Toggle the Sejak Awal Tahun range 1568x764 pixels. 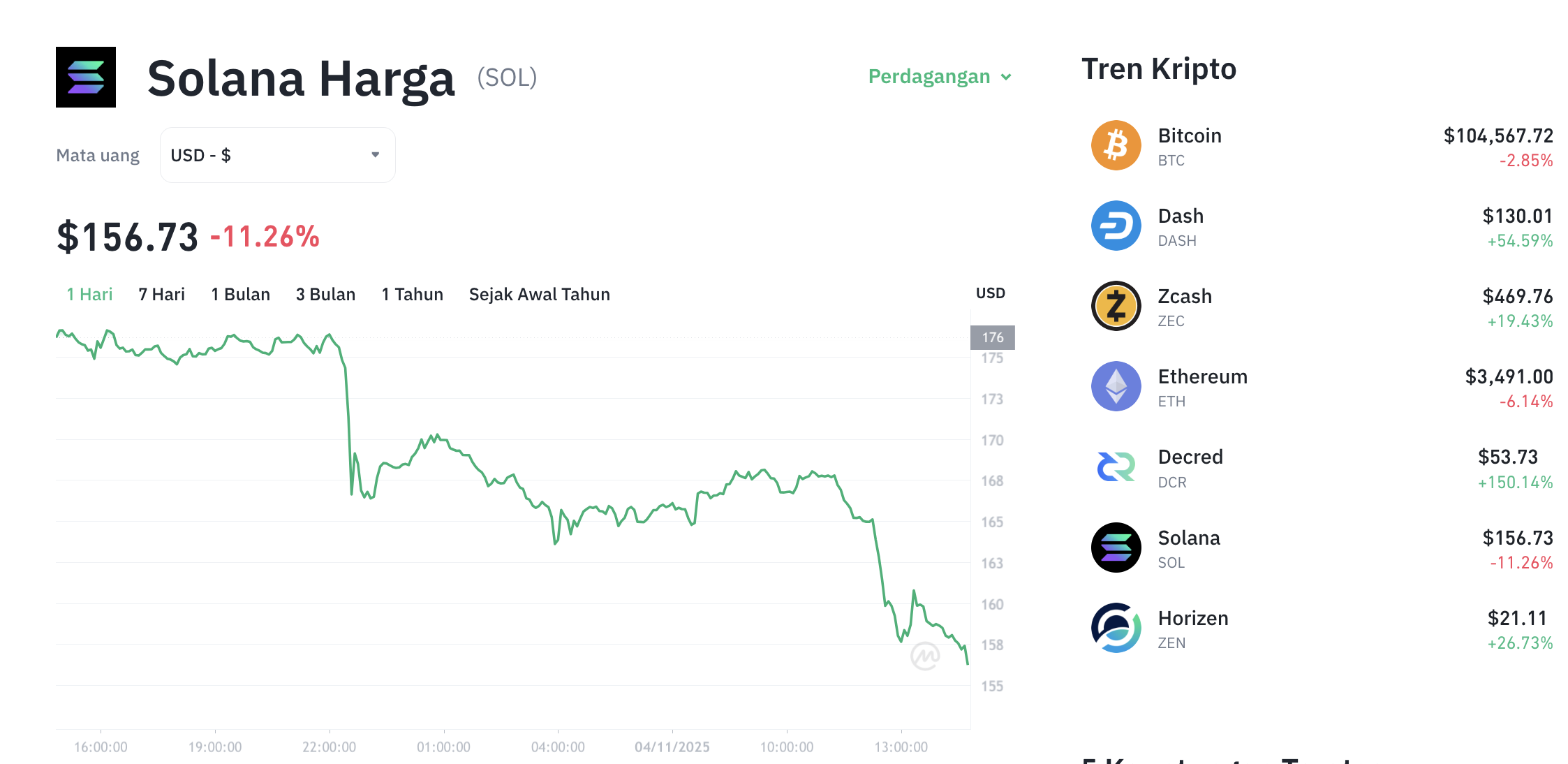(539, 294)
